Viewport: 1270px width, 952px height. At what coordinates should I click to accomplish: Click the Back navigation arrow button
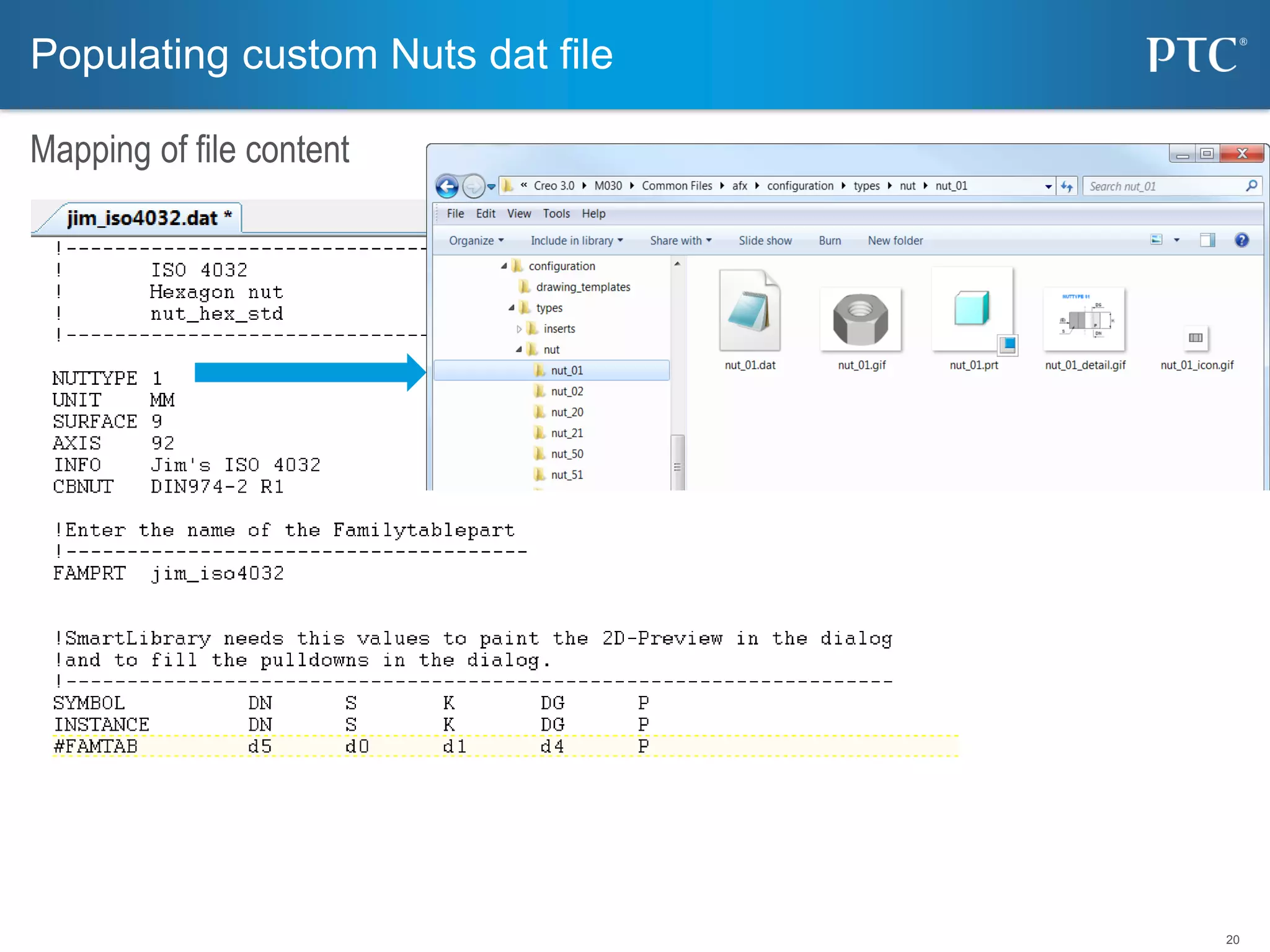pyautogui.click(x=446, y=186)
